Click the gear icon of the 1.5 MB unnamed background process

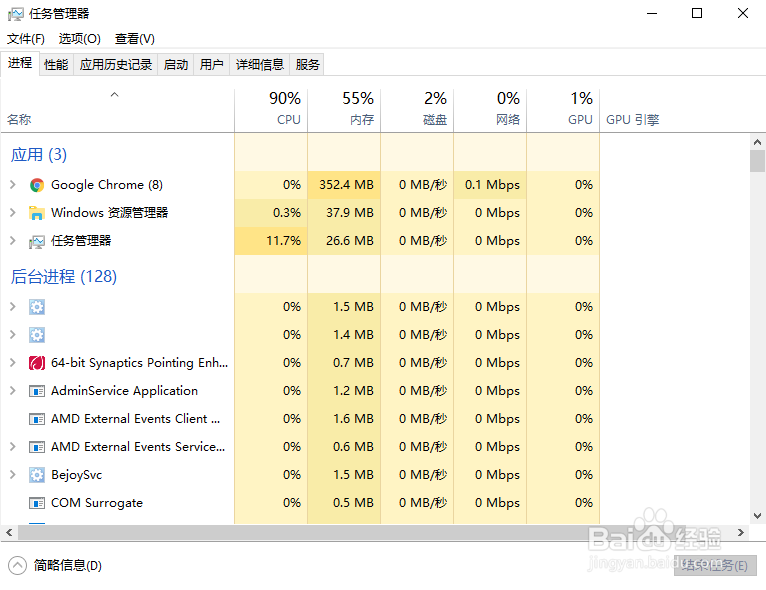point(37,307)
